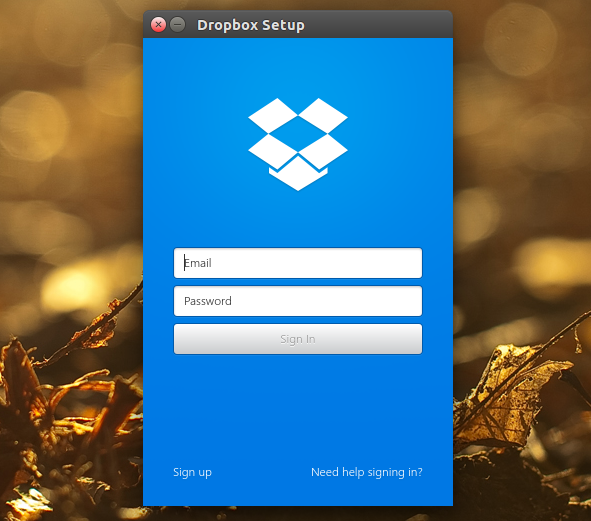Open the Sign up link
The image size is (591, 521).
(192, 472)
